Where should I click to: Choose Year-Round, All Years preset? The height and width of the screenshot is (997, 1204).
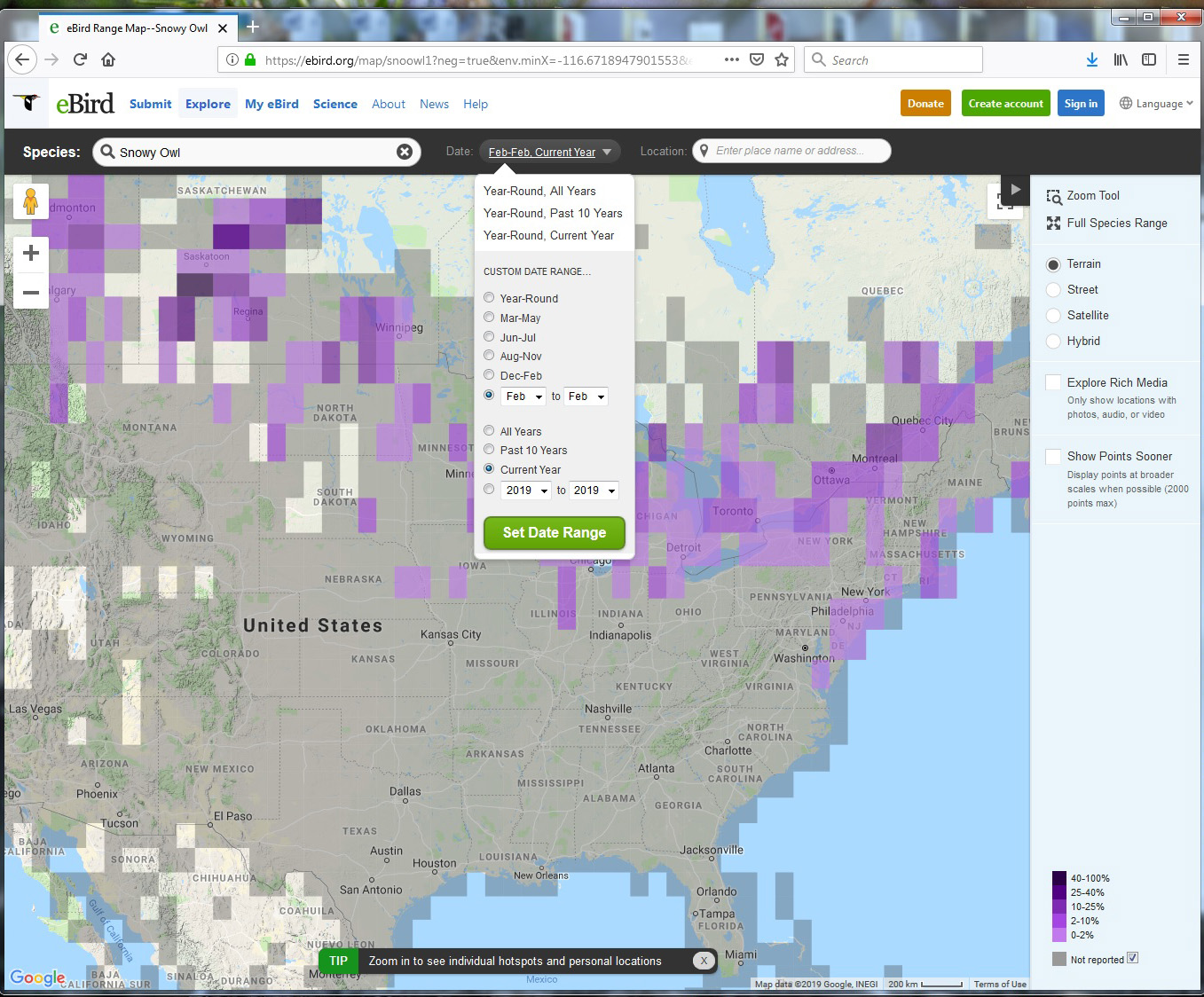[539, 191]
